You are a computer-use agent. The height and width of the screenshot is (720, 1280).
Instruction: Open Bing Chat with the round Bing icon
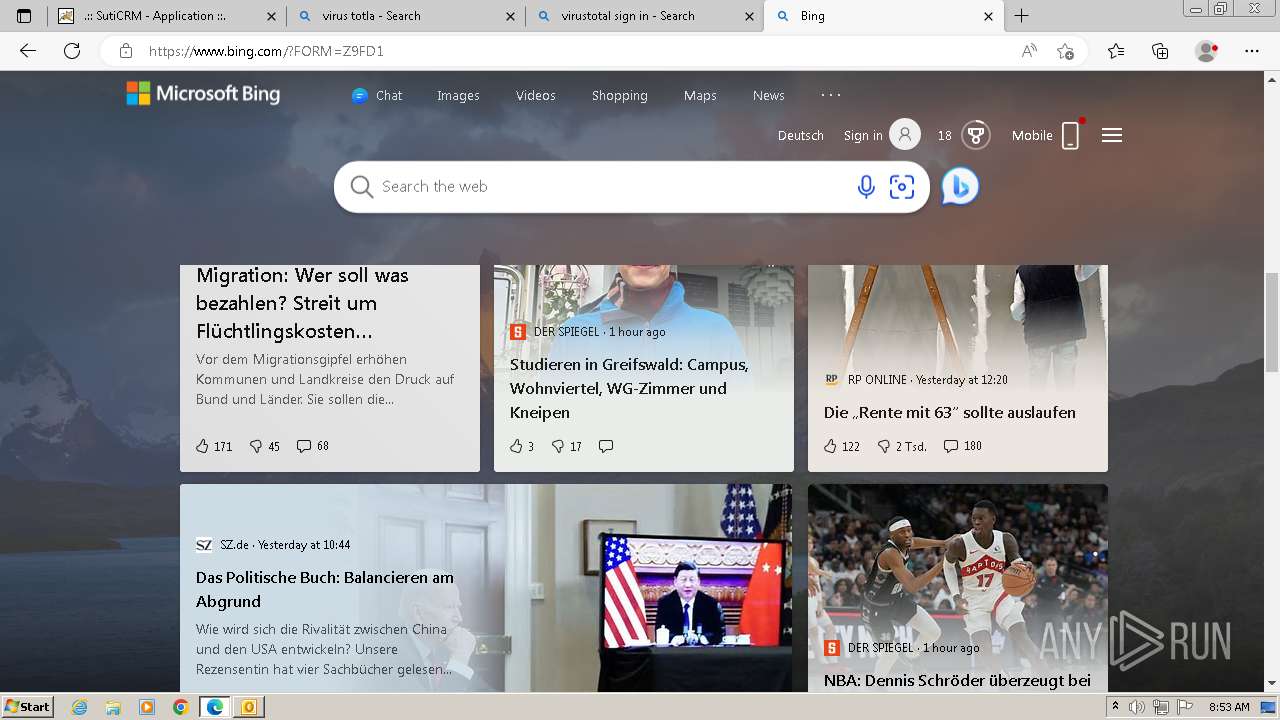click(x=960, y=187)
